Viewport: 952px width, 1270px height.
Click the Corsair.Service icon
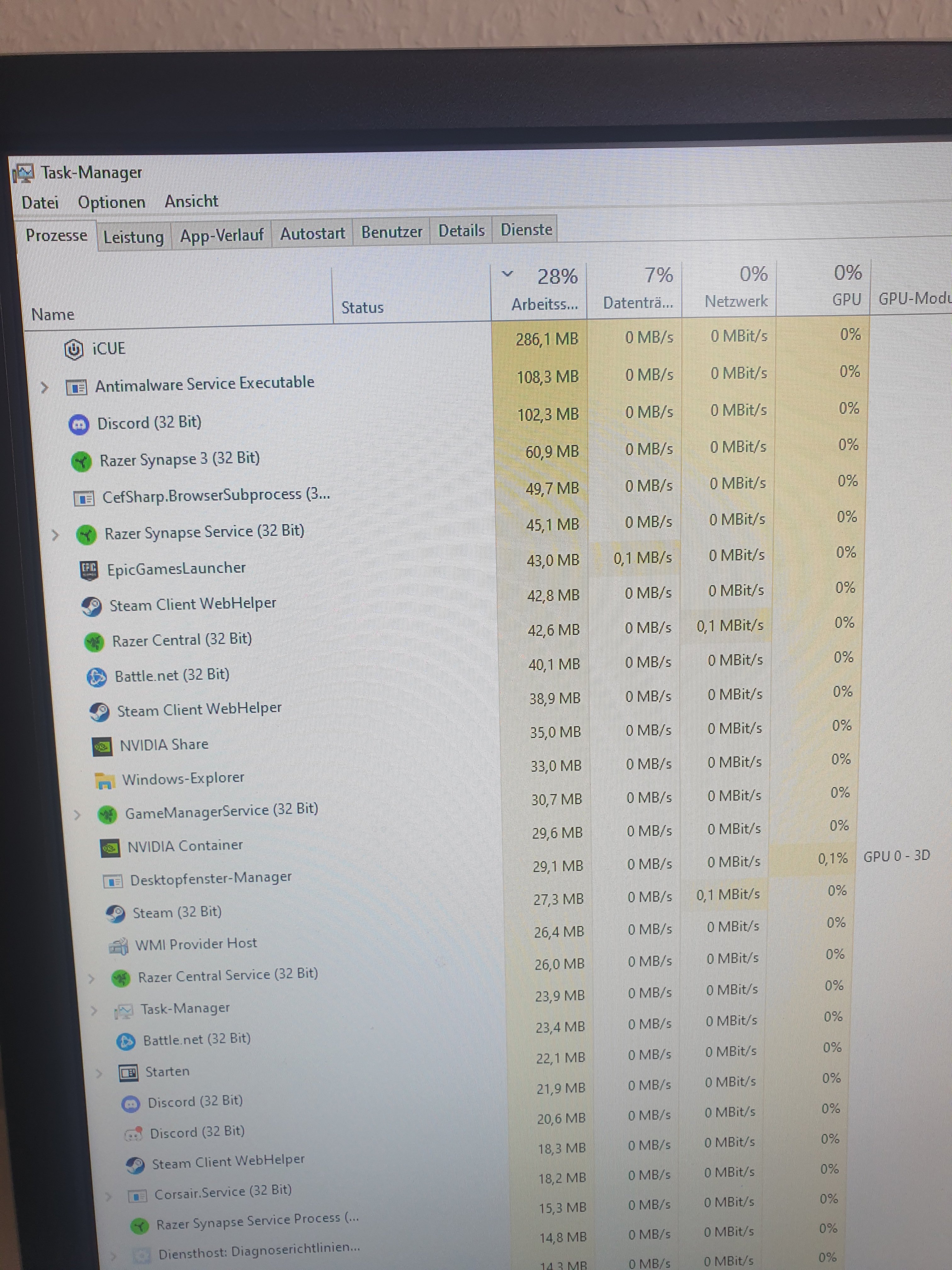click(x=137, y=1197)
